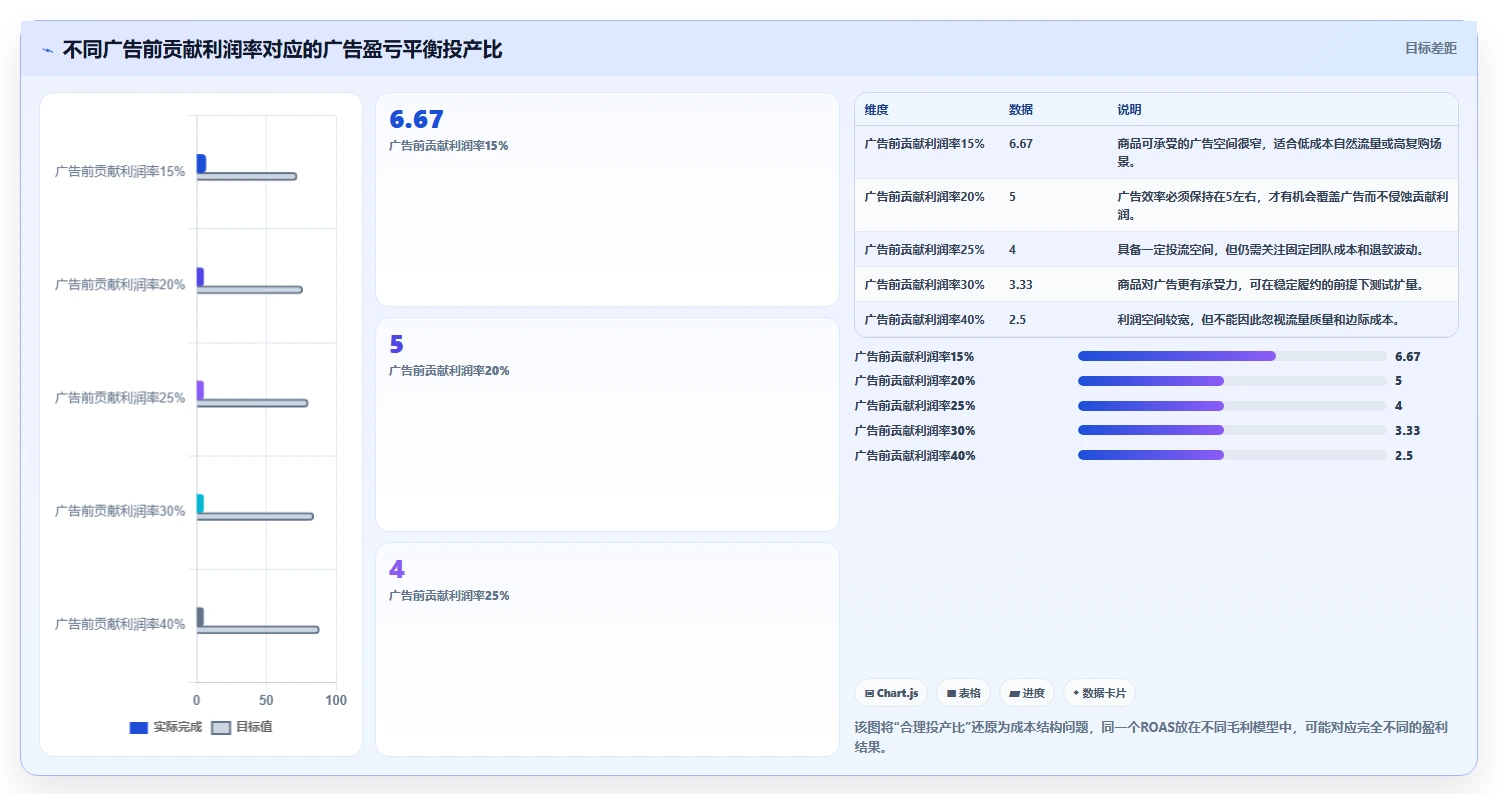This screenshot has height=794, width=1498.
Task: Click the 100 tick on the x-axis
Action: click(x=336, y=700)
